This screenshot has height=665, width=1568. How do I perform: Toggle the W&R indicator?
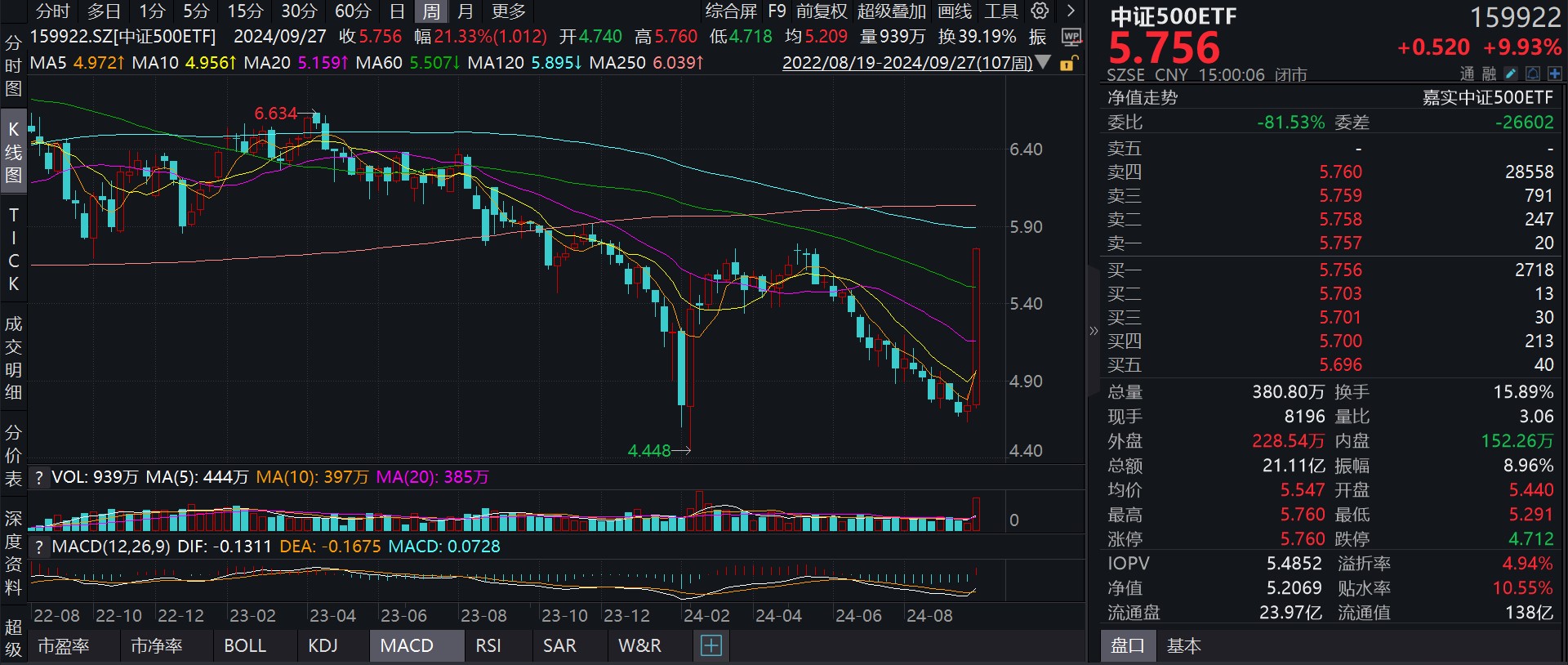pos(639,646)
